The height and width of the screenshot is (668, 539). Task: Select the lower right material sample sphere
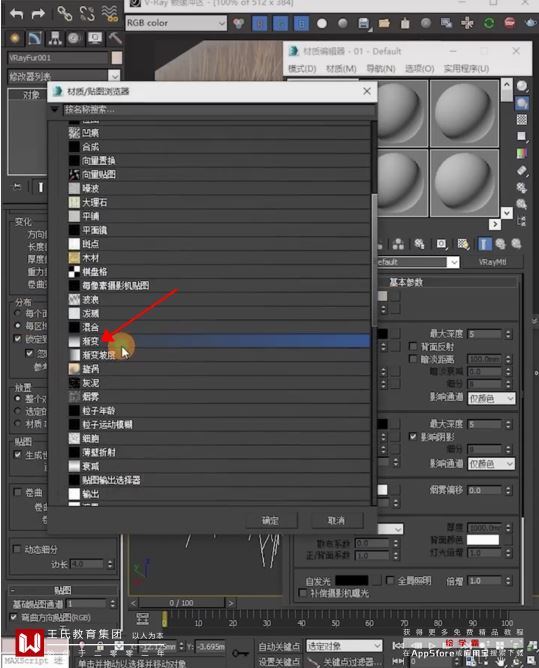(464, 183)
